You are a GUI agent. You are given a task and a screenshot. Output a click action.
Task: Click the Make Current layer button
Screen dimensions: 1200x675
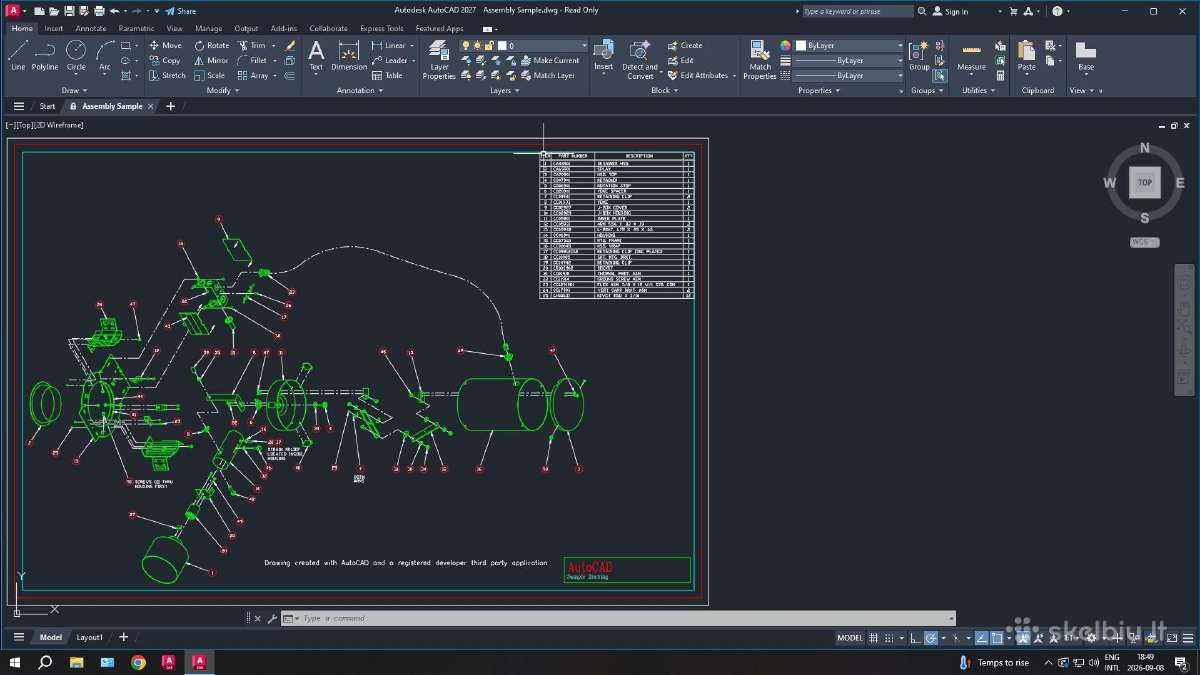pyautogui.click(x=549, y=60)
